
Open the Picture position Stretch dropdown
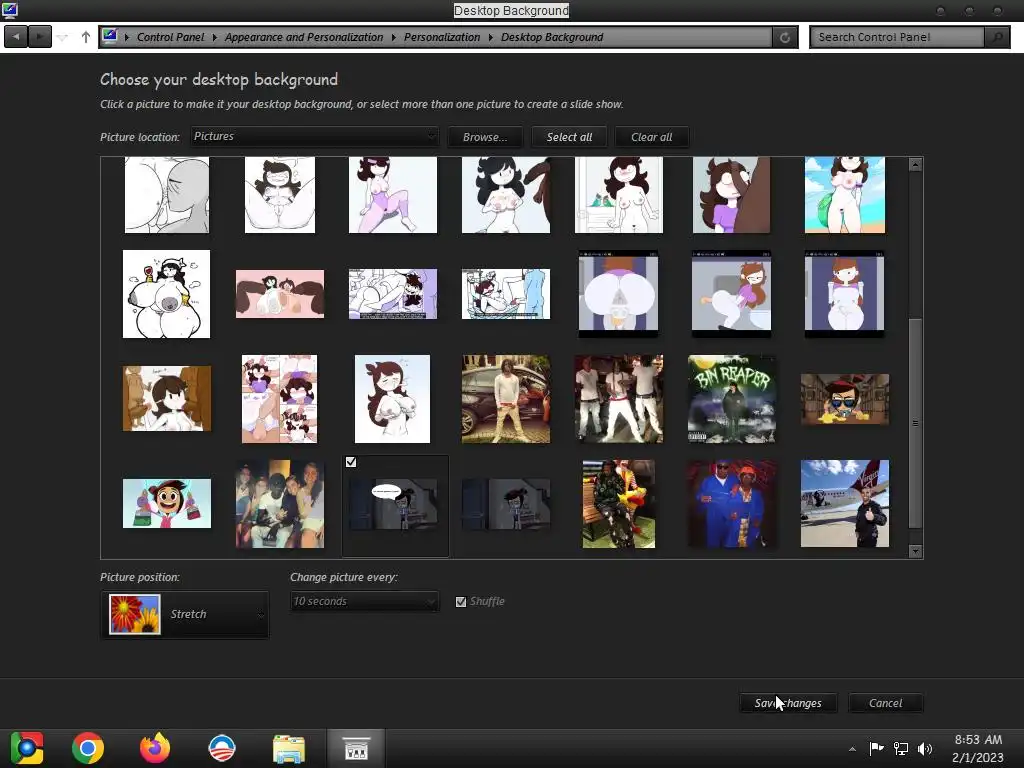click(x=185, y=614)
